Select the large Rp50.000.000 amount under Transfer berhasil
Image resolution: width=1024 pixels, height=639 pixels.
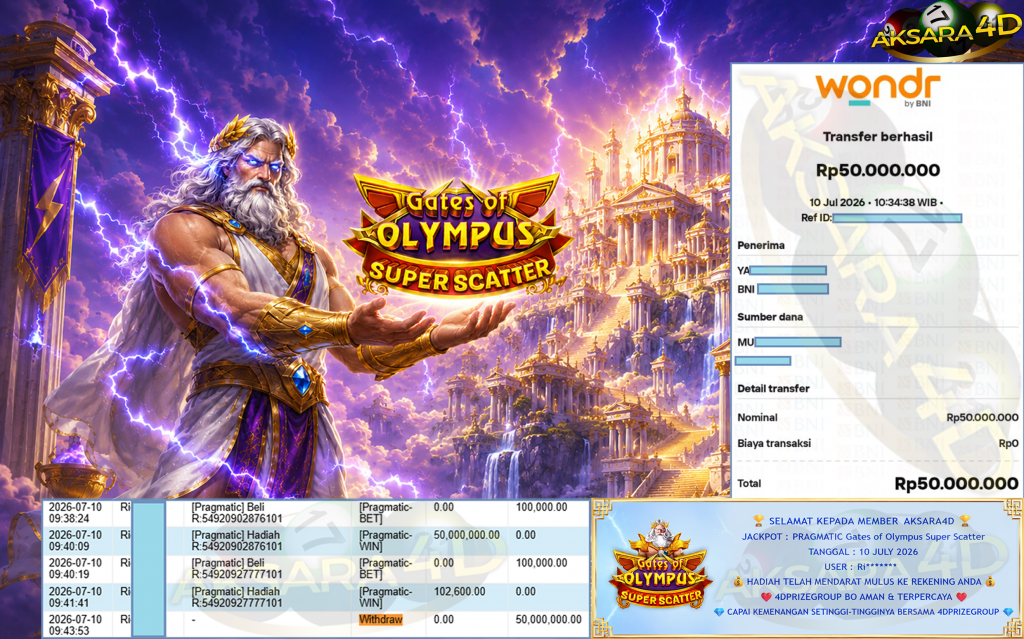pyautogui.click(x=878, y=171)
